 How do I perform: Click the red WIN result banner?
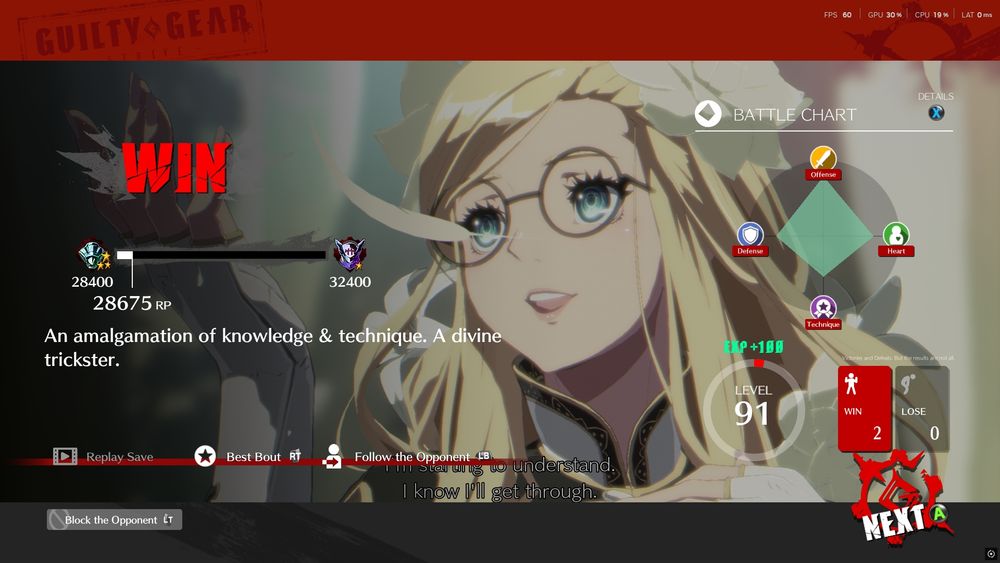[176, 168]
